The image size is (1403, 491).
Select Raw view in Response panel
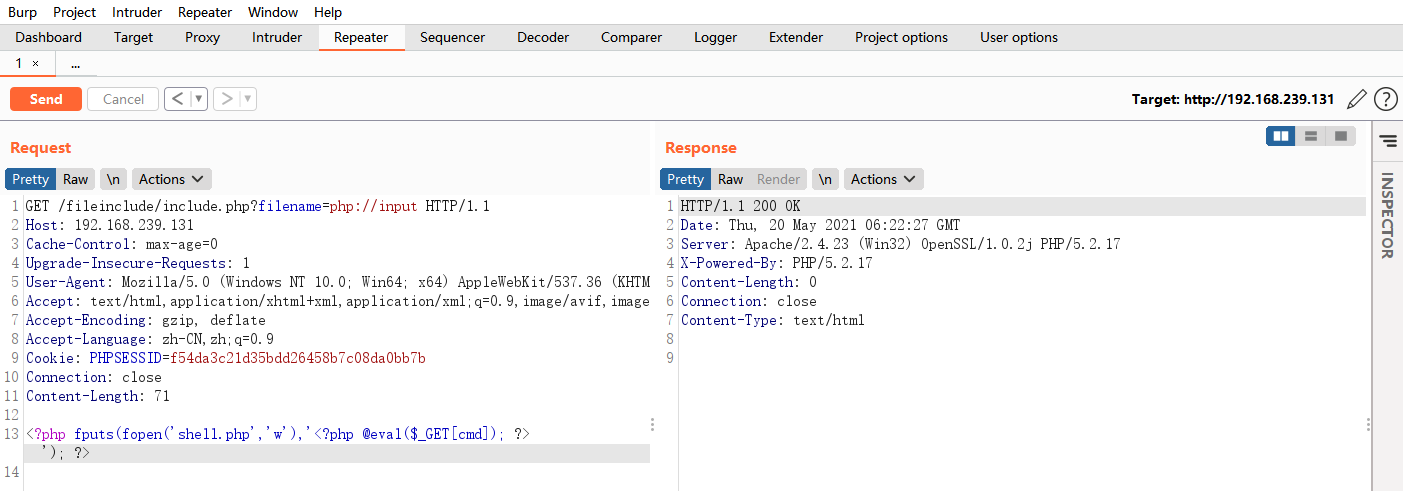(730, 179)
